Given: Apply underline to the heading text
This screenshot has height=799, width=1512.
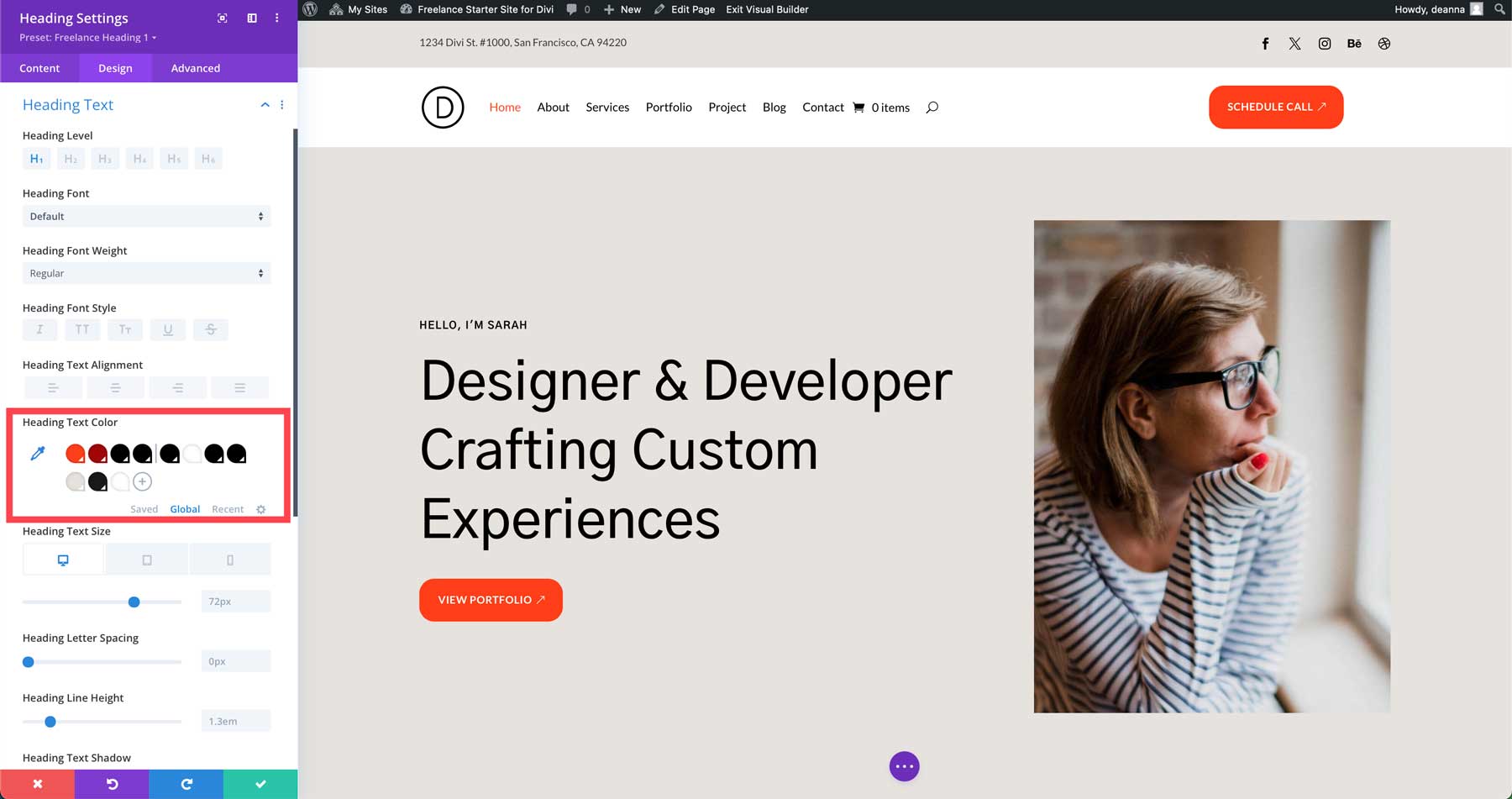Looking at the screenshot, I should 168,329.
